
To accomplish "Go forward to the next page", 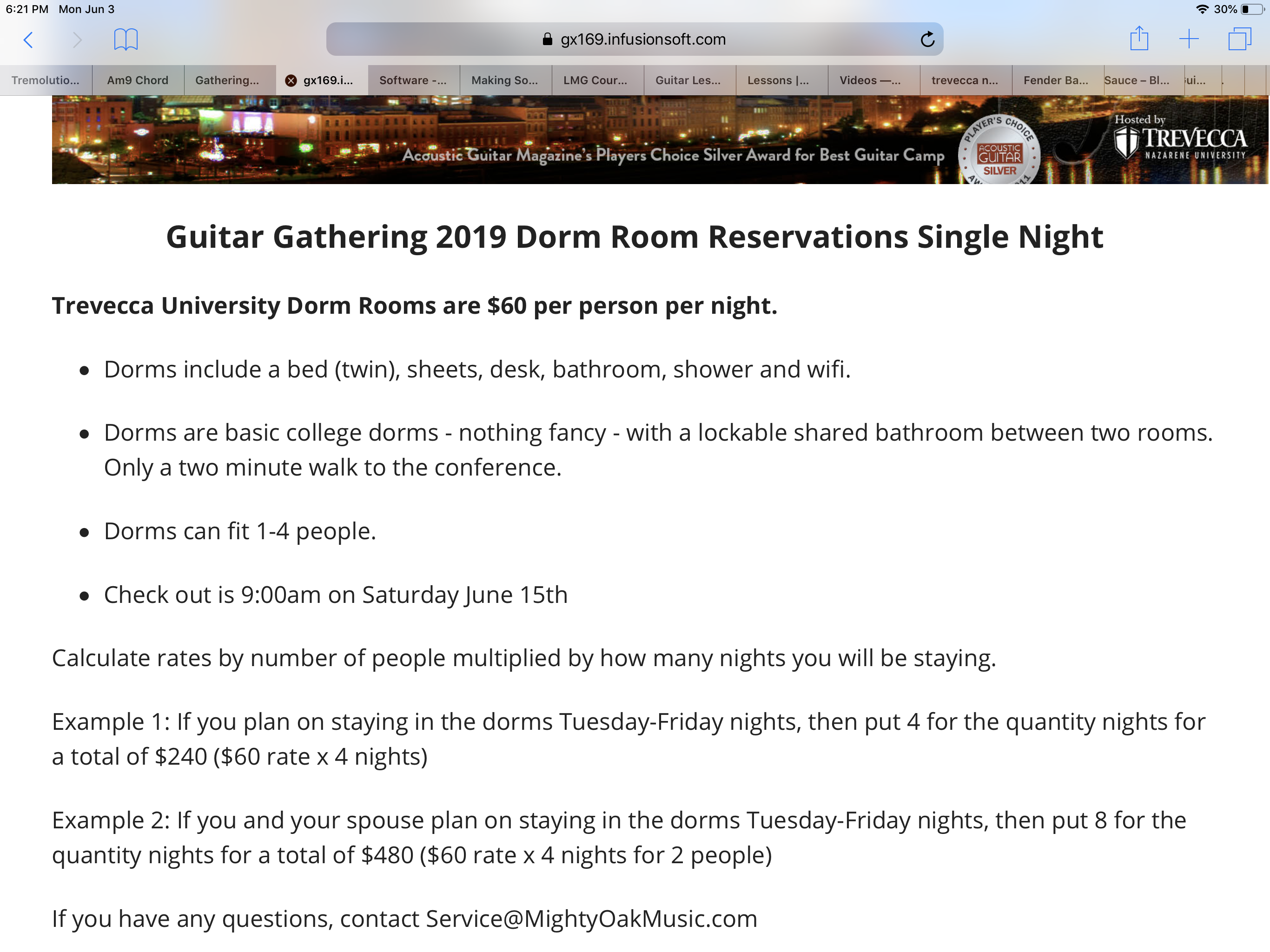I will [78, 40].
